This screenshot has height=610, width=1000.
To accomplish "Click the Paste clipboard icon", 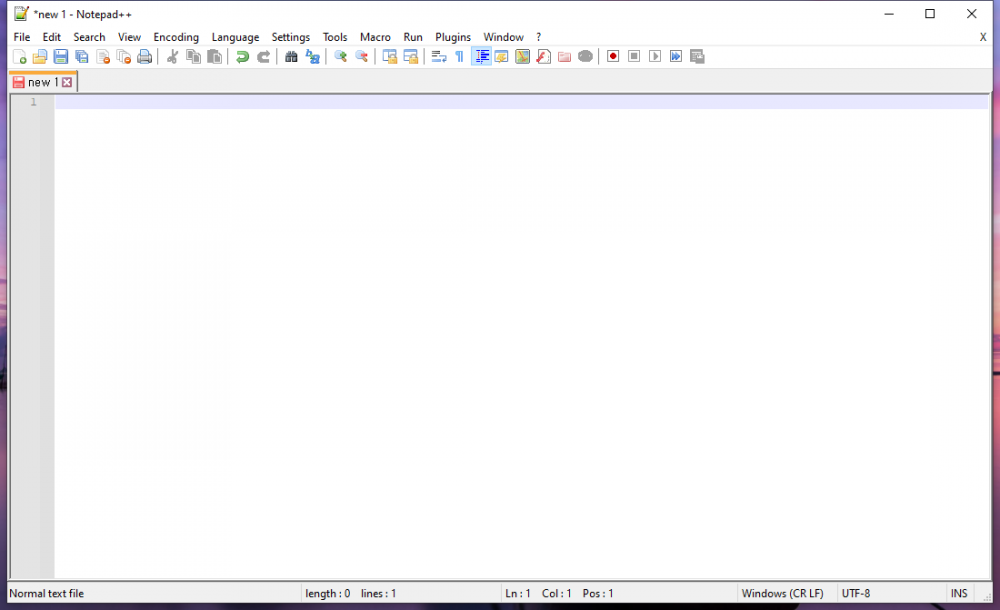I will (x=214, y=57).
